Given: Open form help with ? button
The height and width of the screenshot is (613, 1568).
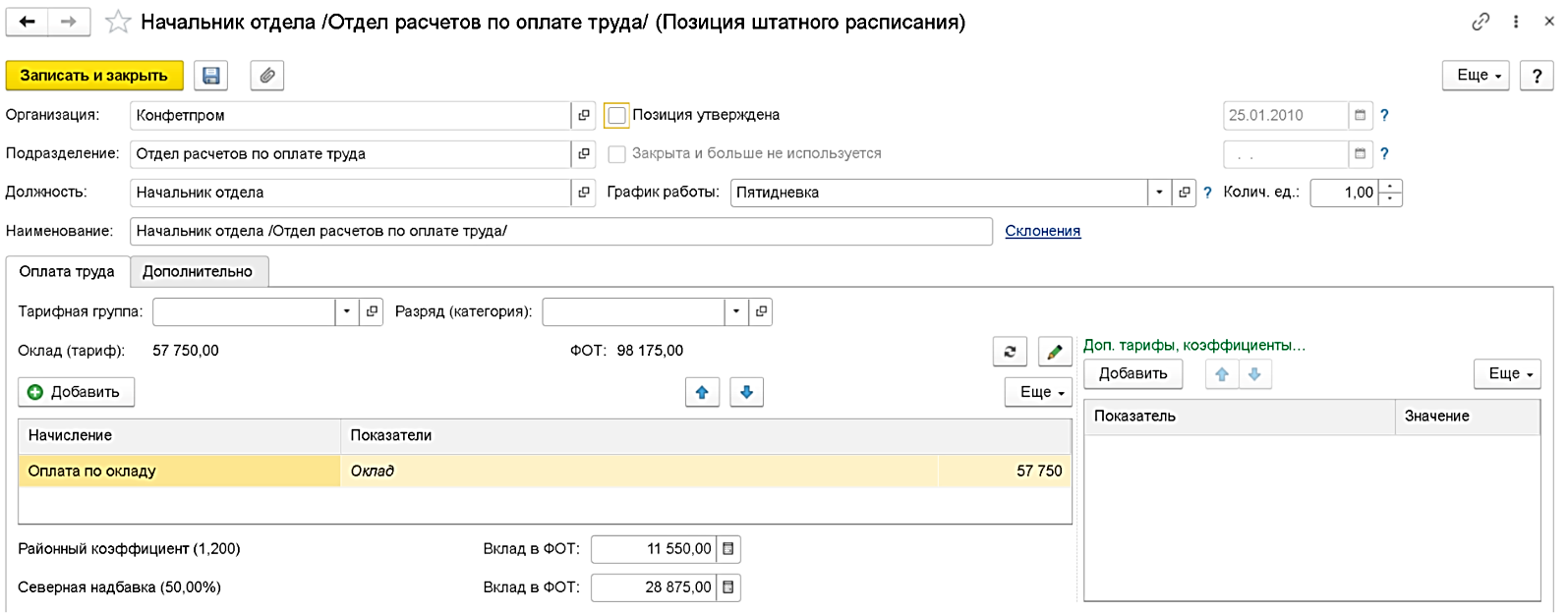Looking at the screenshot, I should [1537, 76].
